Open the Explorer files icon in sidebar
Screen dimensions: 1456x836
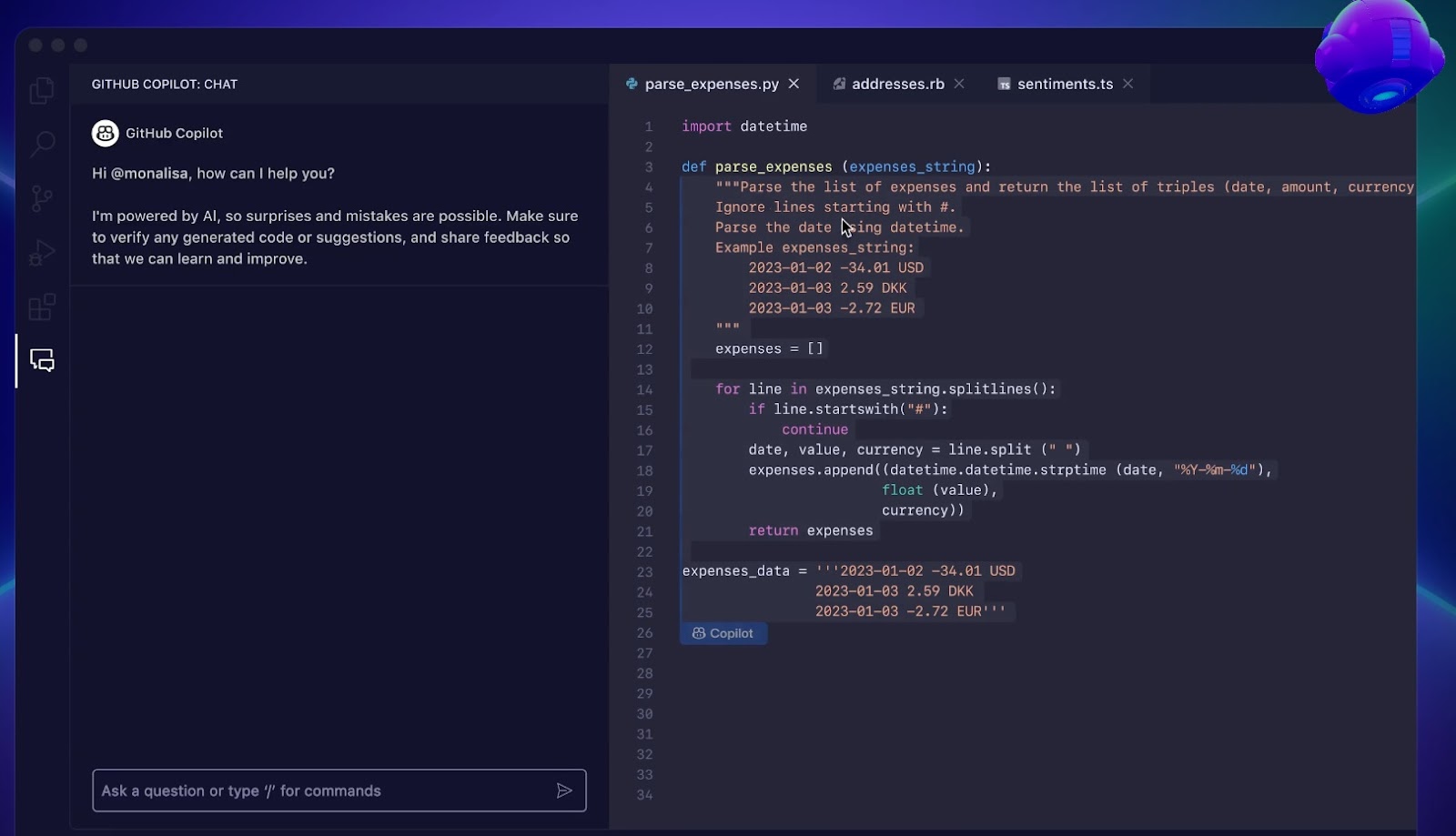42,90
